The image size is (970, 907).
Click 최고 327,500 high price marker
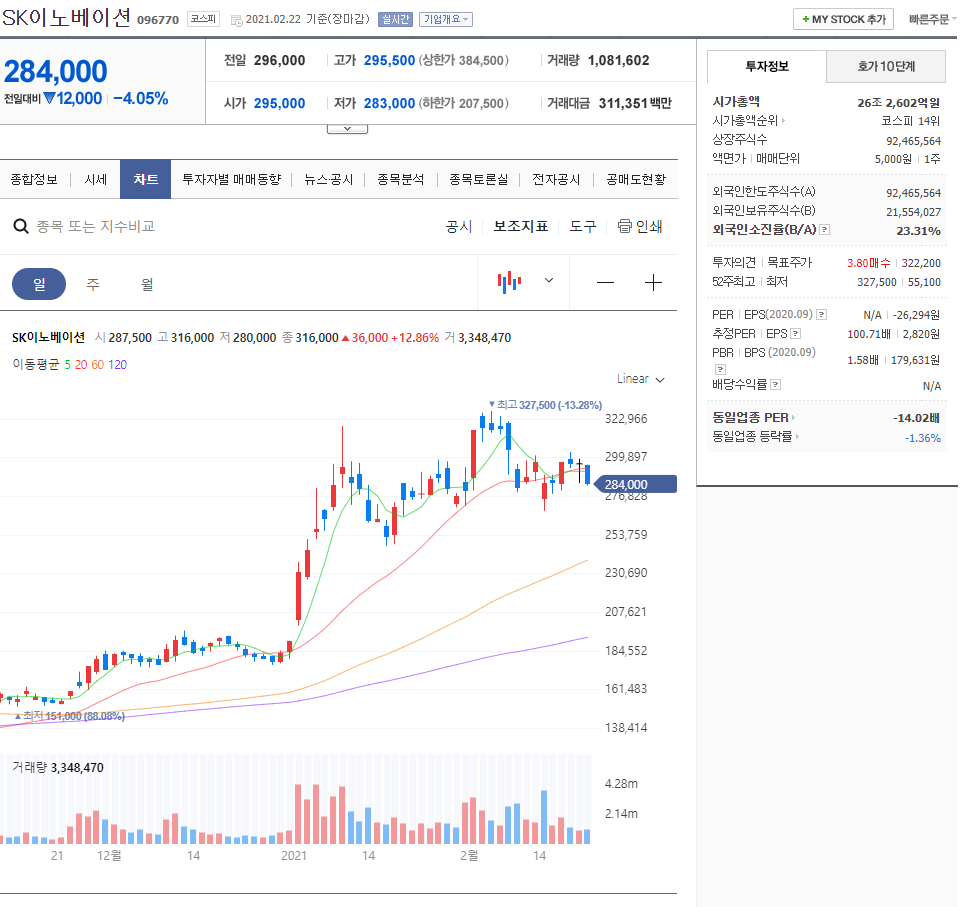[545, 405]
